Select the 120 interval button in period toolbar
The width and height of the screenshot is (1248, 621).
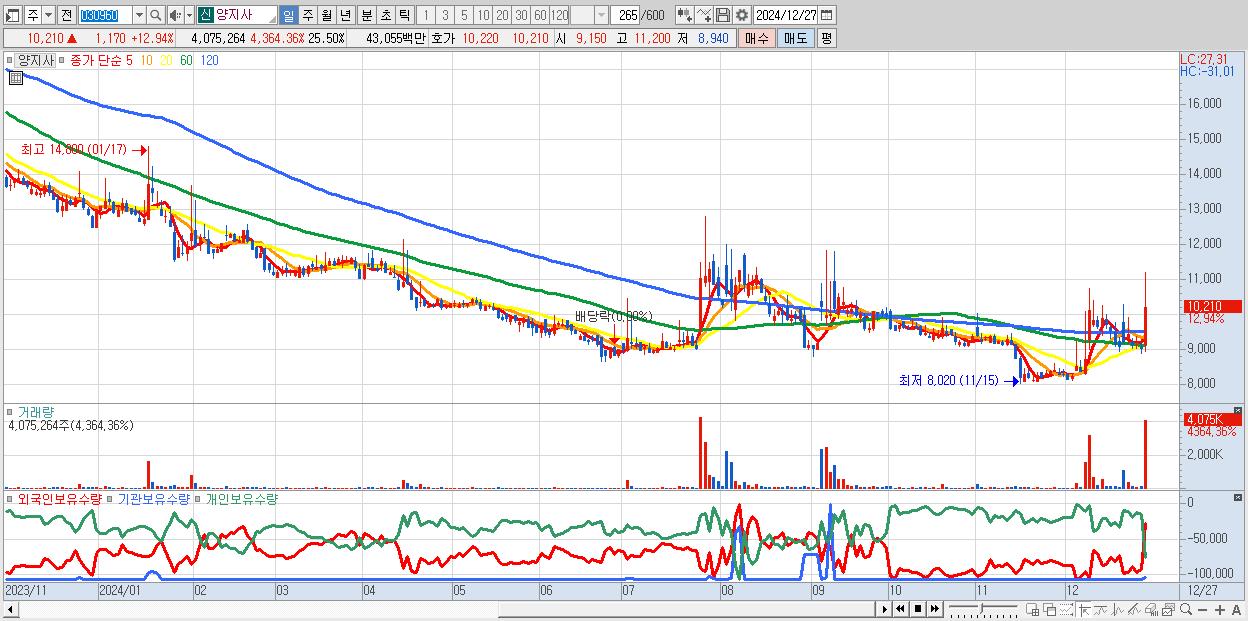(560, 15)
